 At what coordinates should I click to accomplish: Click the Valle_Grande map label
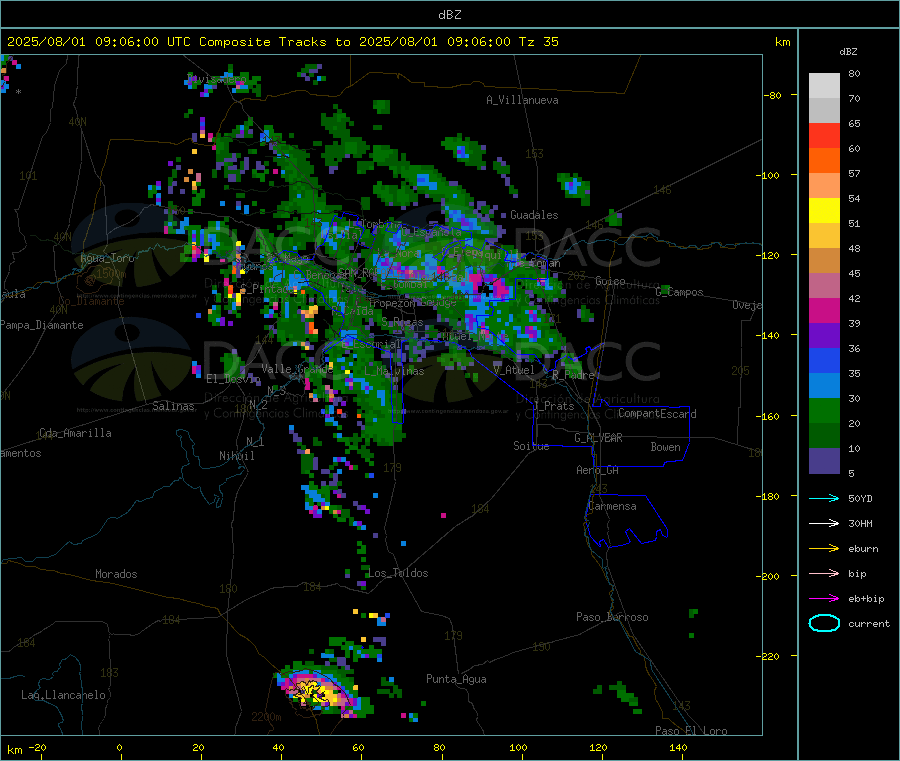pyautogui.click(x=297, y=369)
